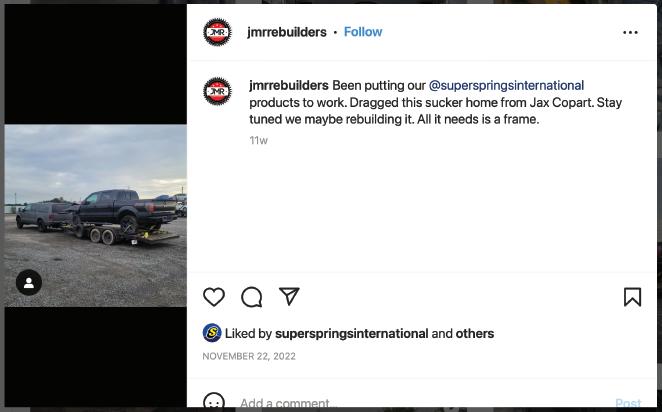Open the three-dot more options menu
The image size is (662, 412).
pos(630,33)
